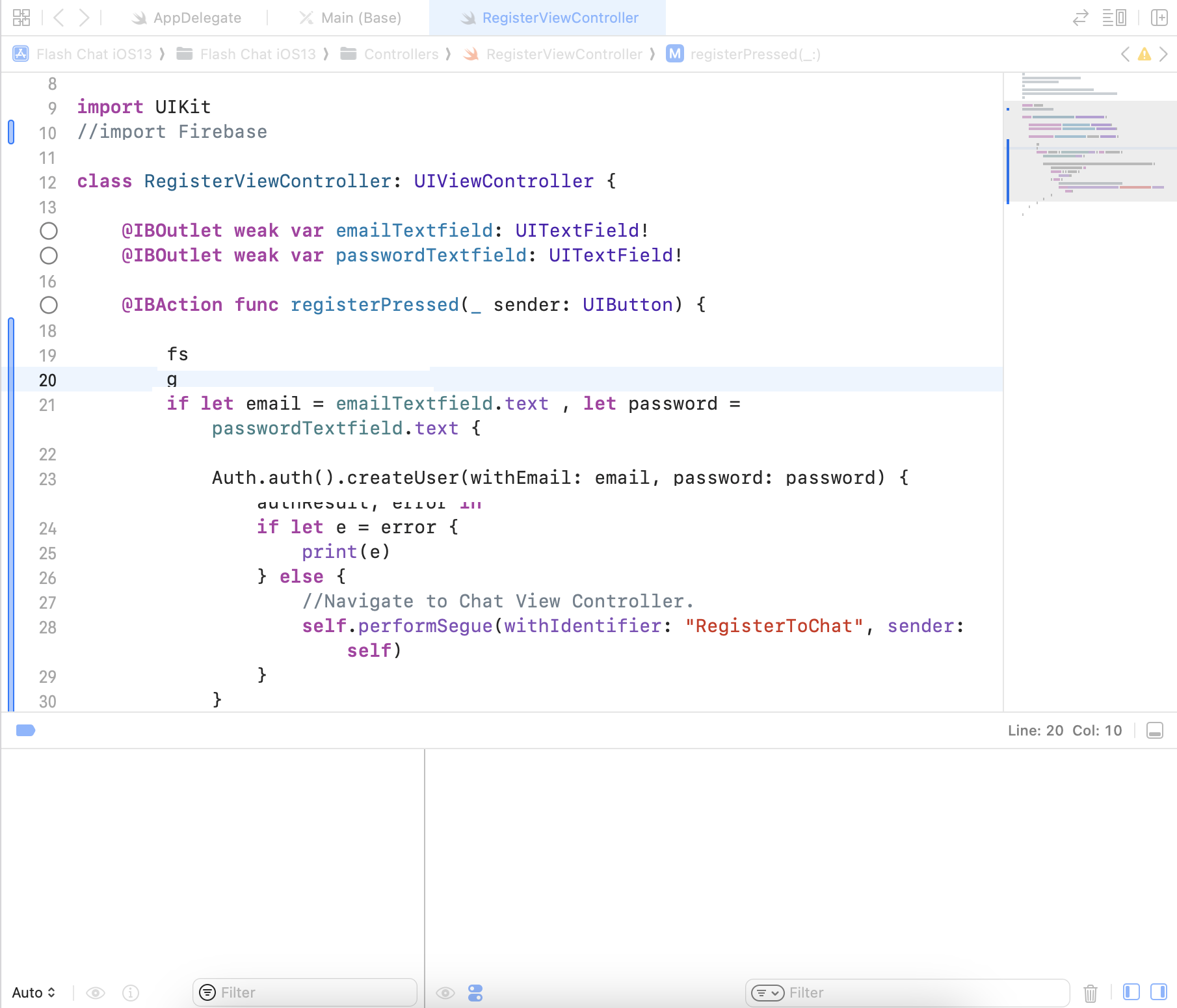Open the Auto variables scope selector
Image resolution: width=1177 pixels, height=1008 pixels.
pyautogui.click(x=34, y=992)
